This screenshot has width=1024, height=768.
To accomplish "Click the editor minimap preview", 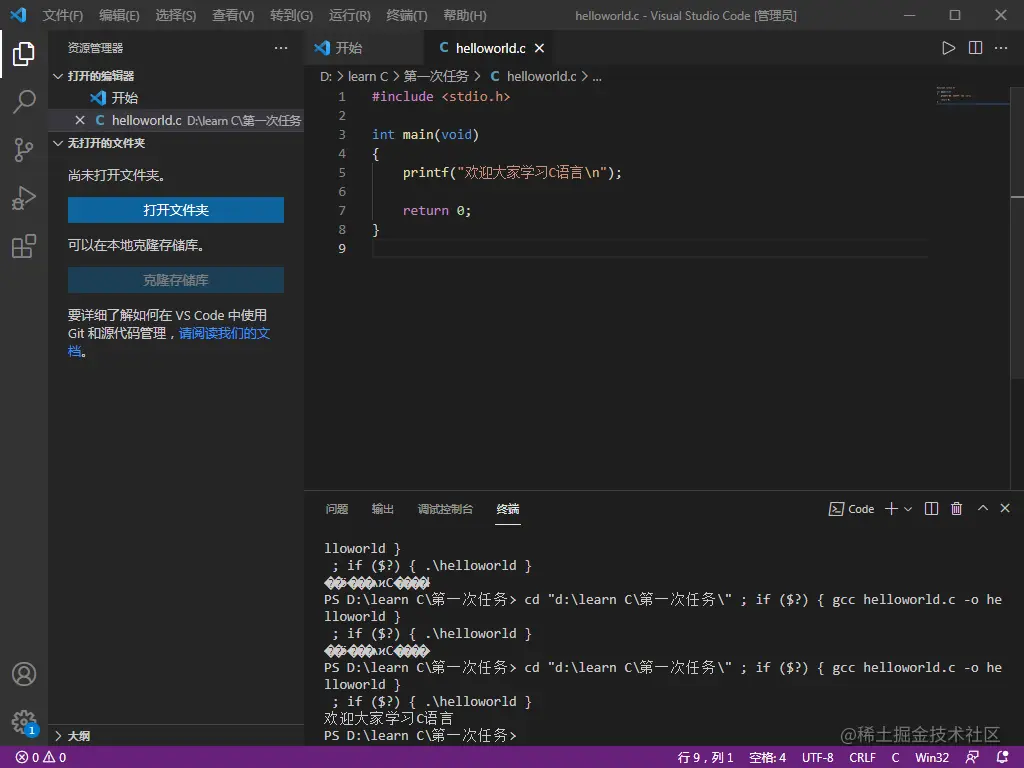I will (x=971, y=95).
